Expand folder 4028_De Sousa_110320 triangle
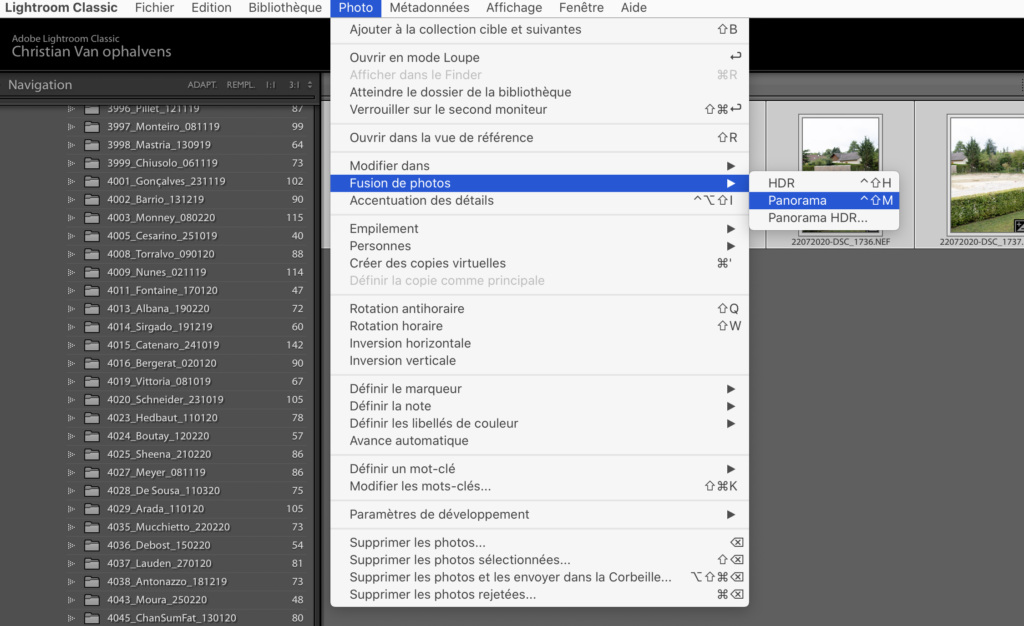 click(71, 490)
